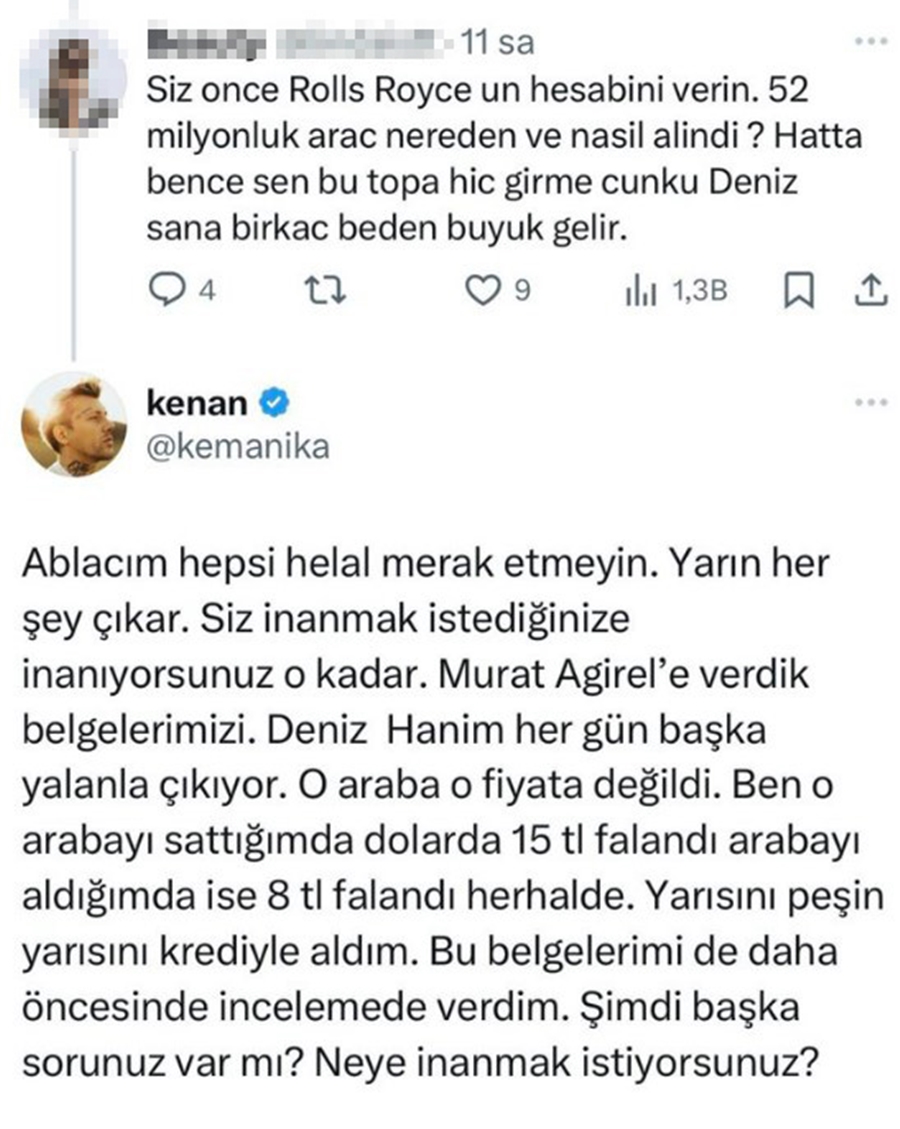This screenshot has width=900, height=1129.
Task: Click the like count number 9
Action: point(520,290)
